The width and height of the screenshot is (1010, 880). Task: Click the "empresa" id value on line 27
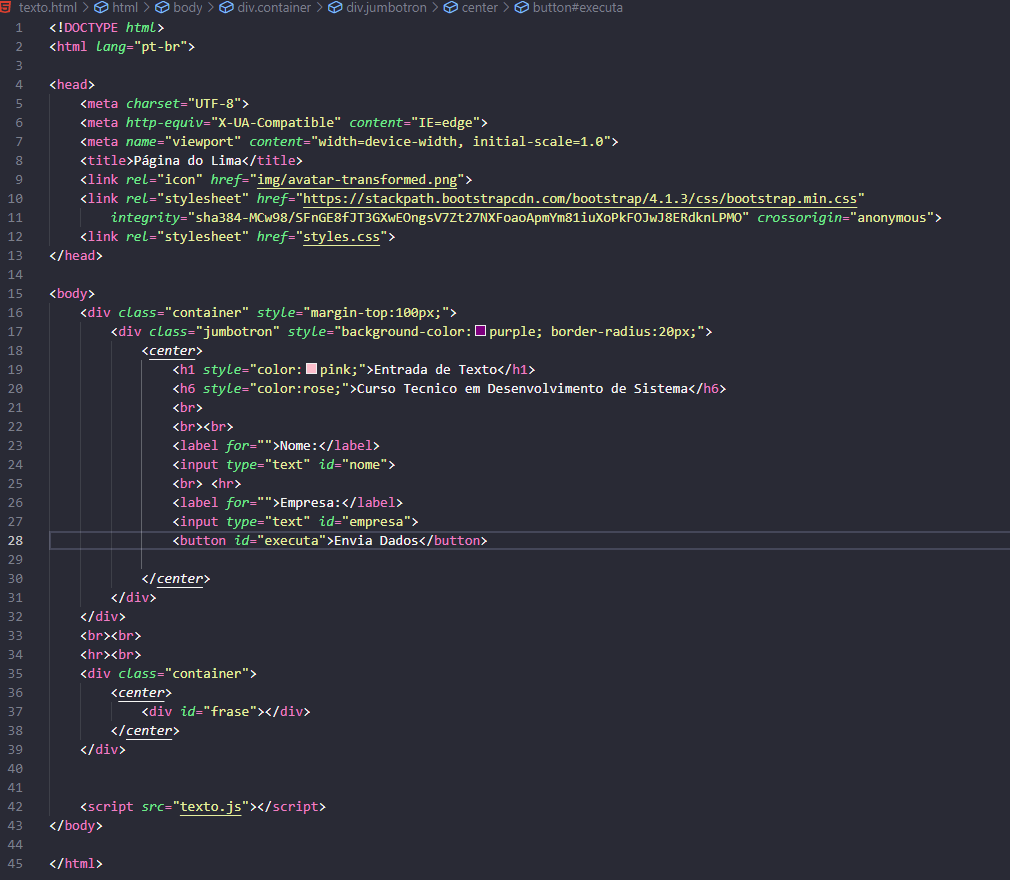[x=376, y=522]
